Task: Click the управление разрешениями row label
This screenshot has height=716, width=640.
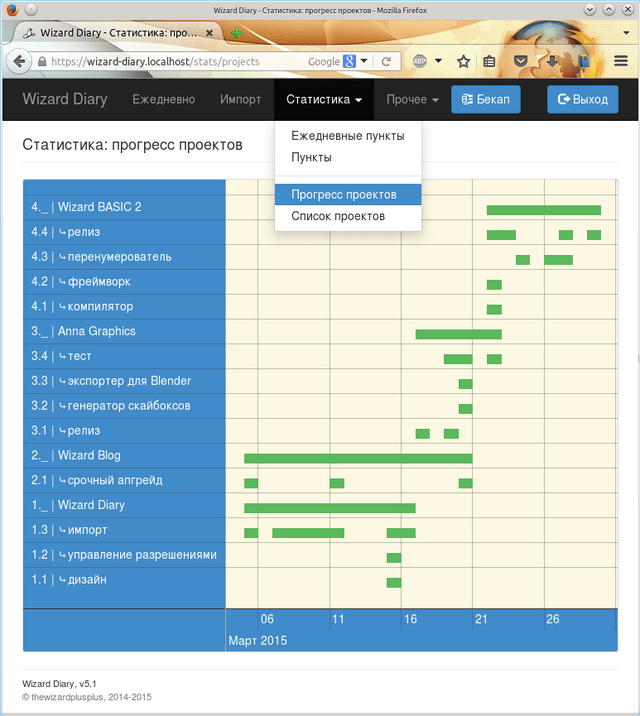Action: [124, 555]
